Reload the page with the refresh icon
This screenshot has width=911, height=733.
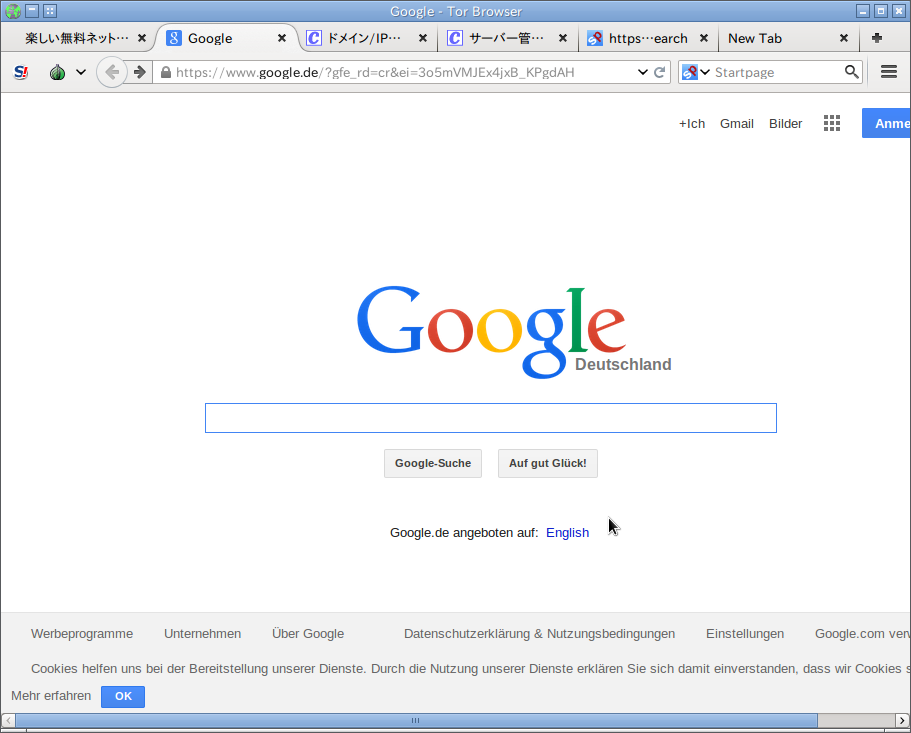click(x=659, y=72)
